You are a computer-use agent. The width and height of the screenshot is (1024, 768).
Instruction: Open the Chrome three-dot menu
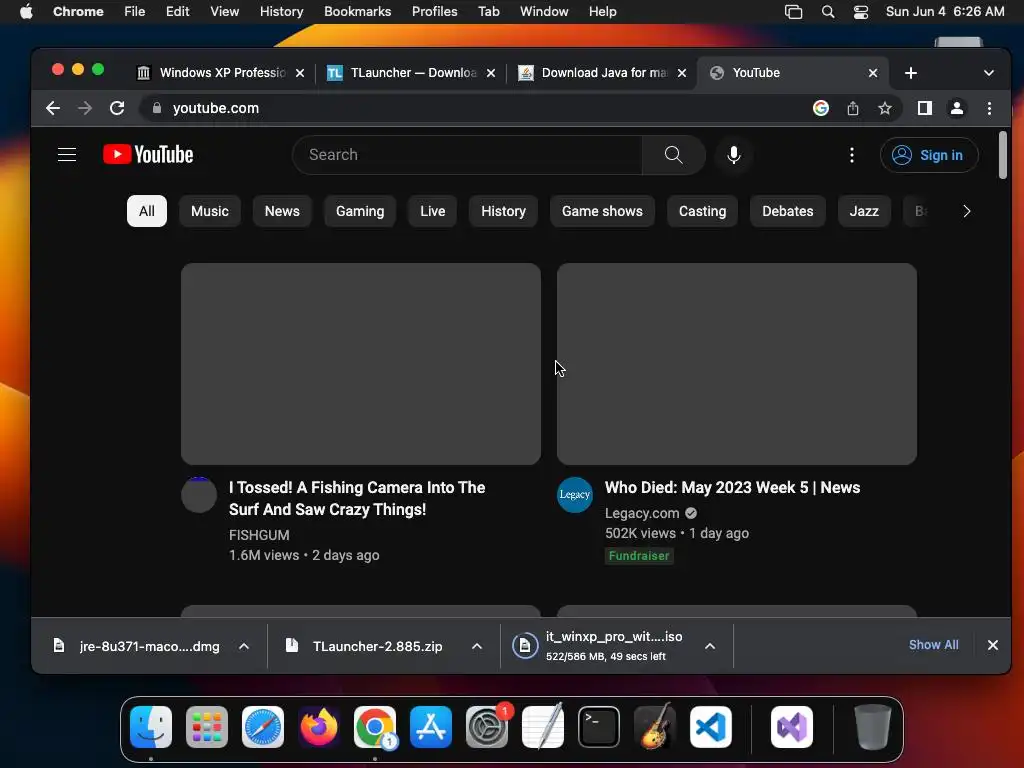coord(989,108)
